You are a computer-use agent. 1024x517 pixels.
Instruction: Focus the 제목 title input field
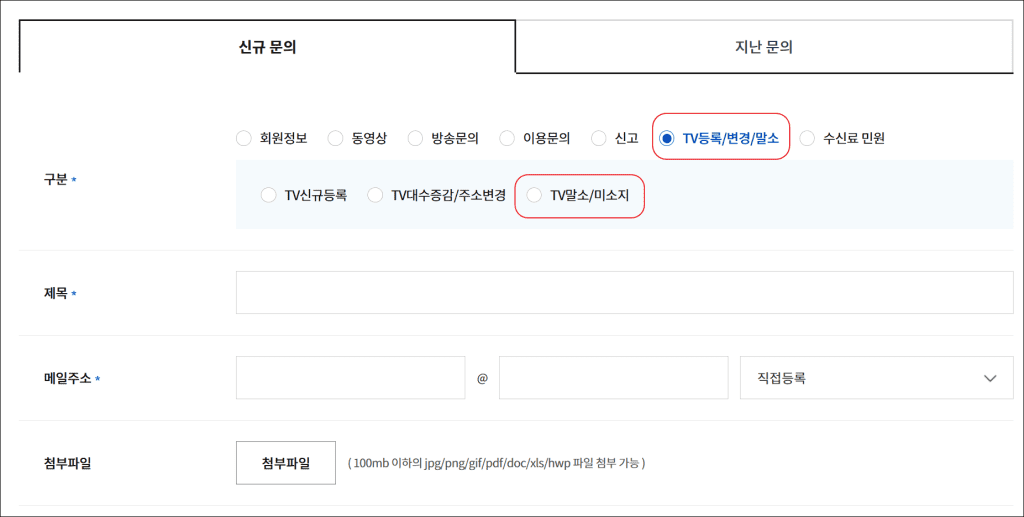[x=624, y=292]
